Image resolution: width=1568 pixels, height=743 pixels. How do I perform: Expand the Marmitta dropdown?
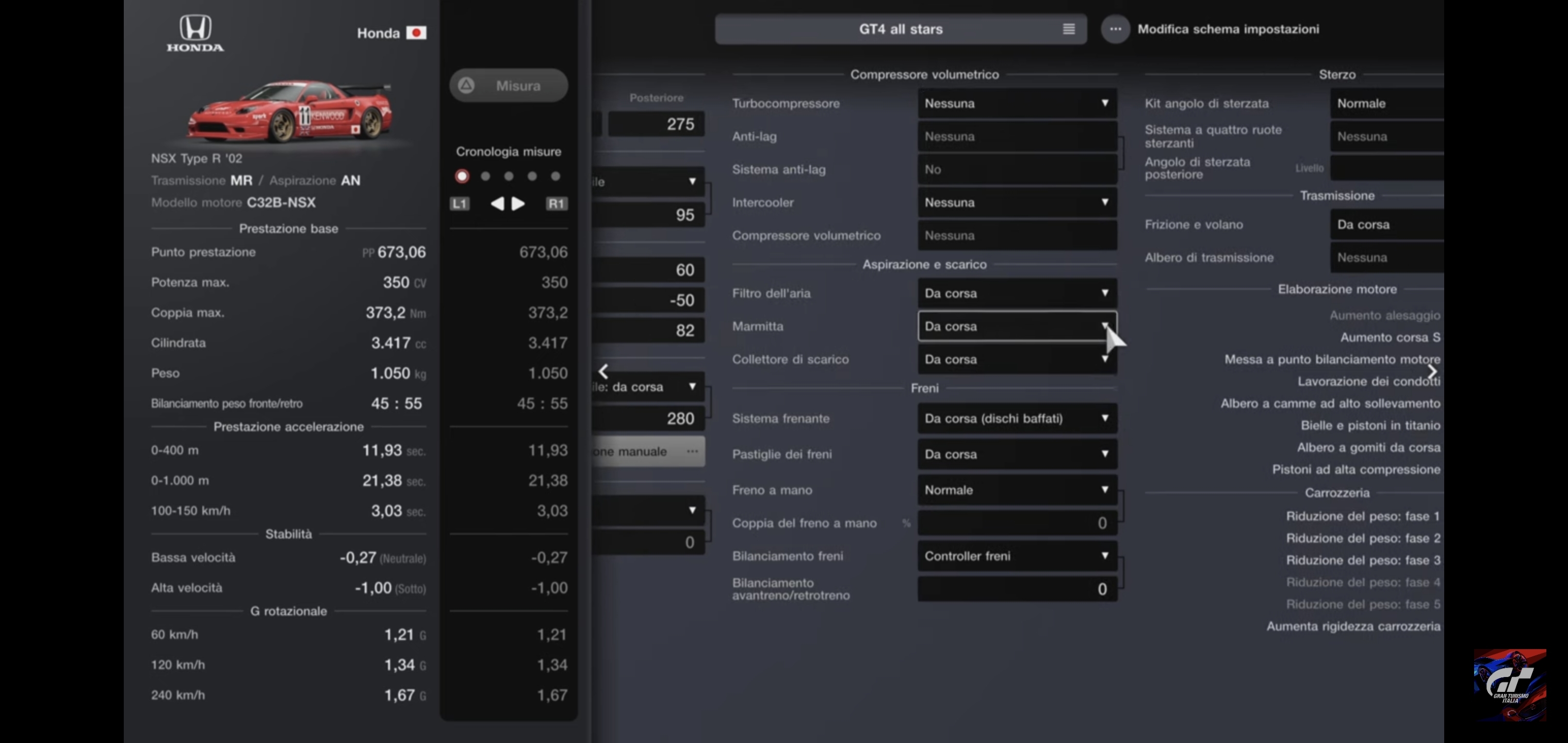tap(1017, 327)
